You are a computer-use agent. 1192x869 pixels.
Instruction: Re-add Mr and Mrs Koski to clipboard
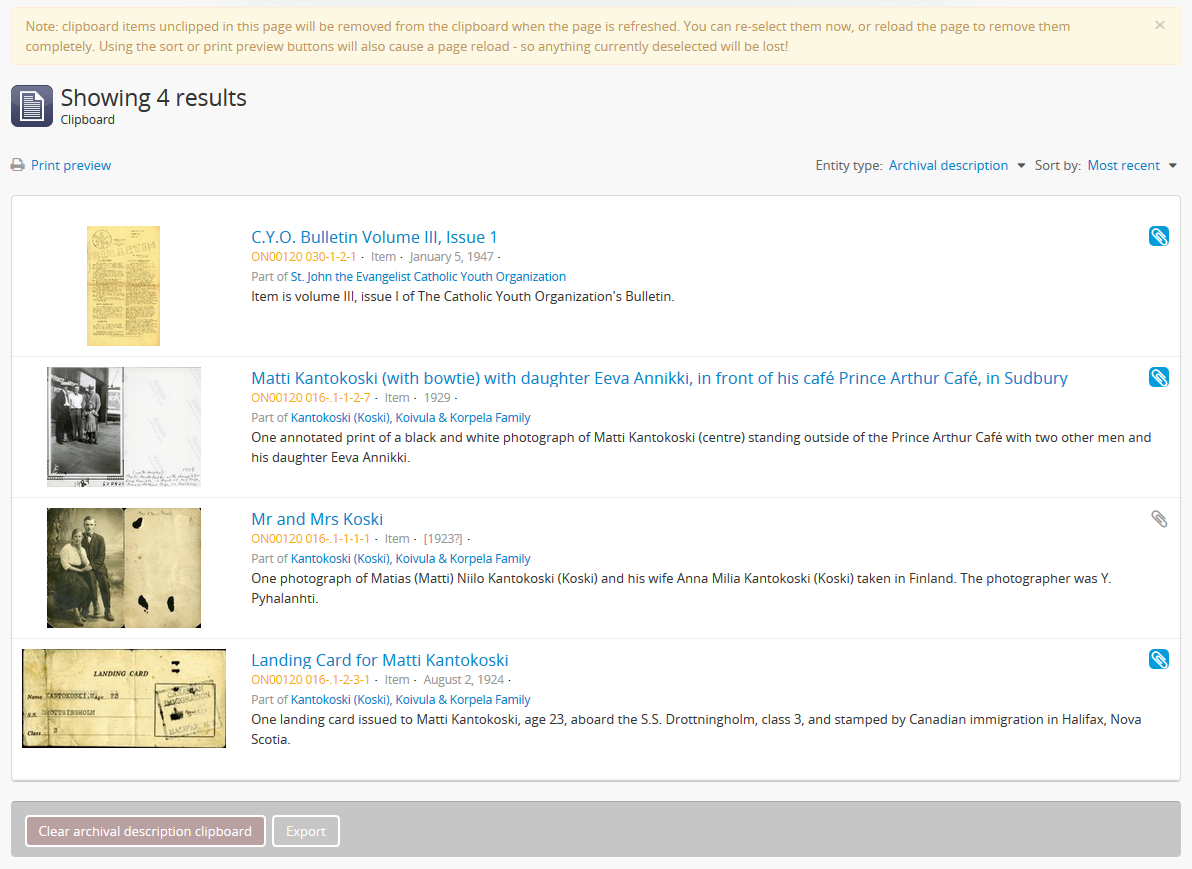click(1158, 519)
